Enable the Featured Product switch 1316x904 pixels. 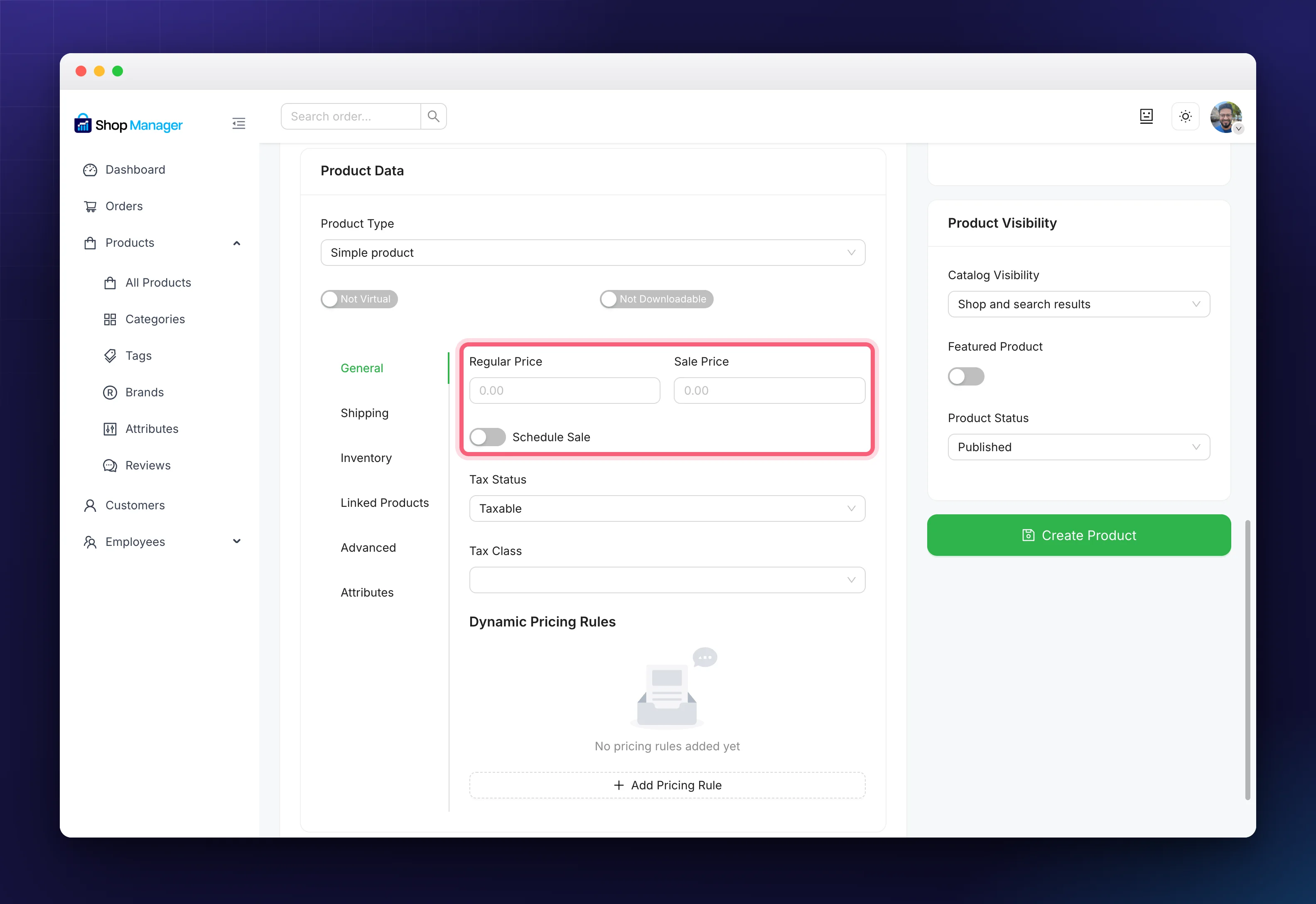click(966, 377)
